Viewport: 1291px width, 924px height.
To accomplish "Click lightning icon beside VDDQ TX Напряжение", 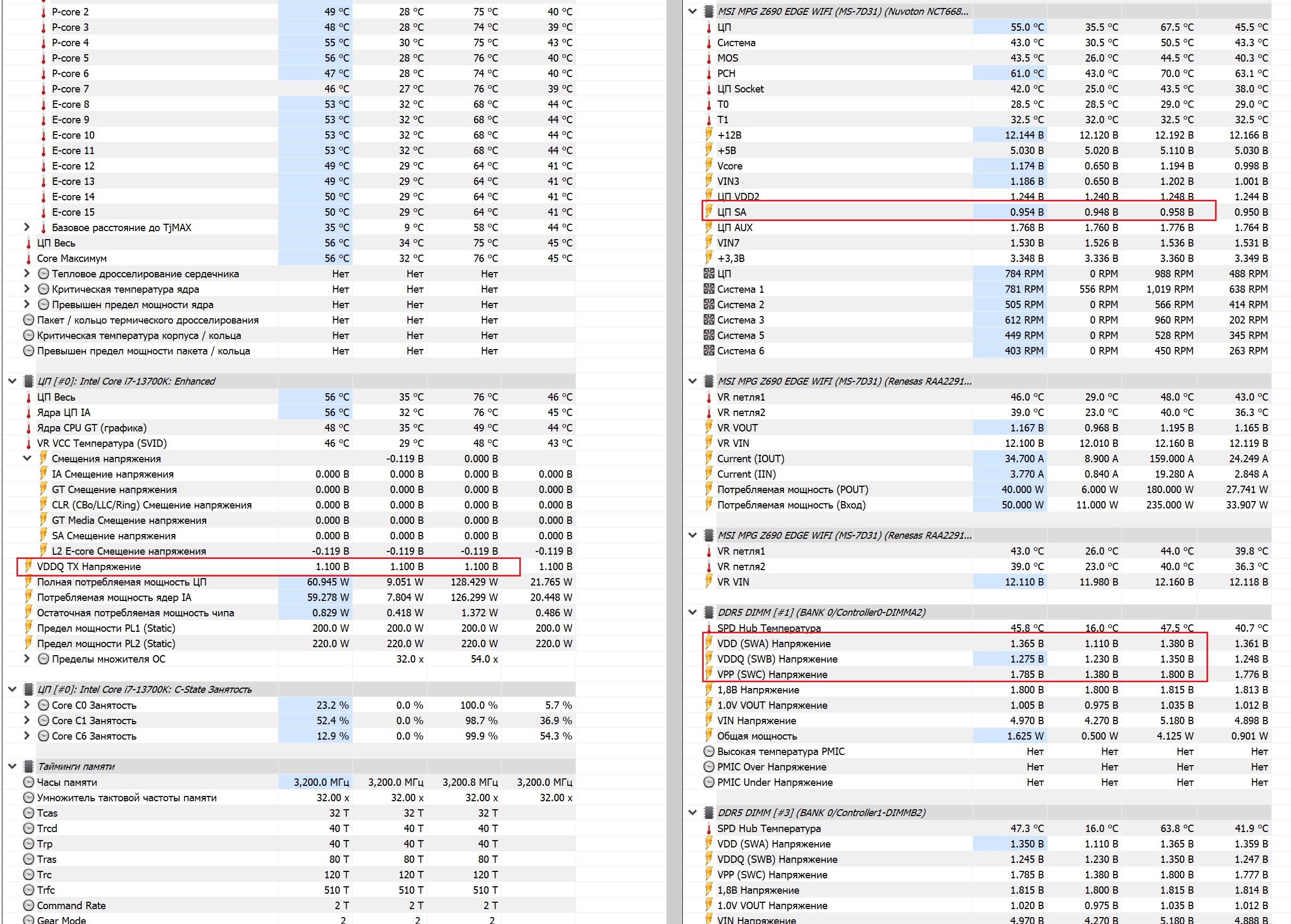I will point(29,566).
